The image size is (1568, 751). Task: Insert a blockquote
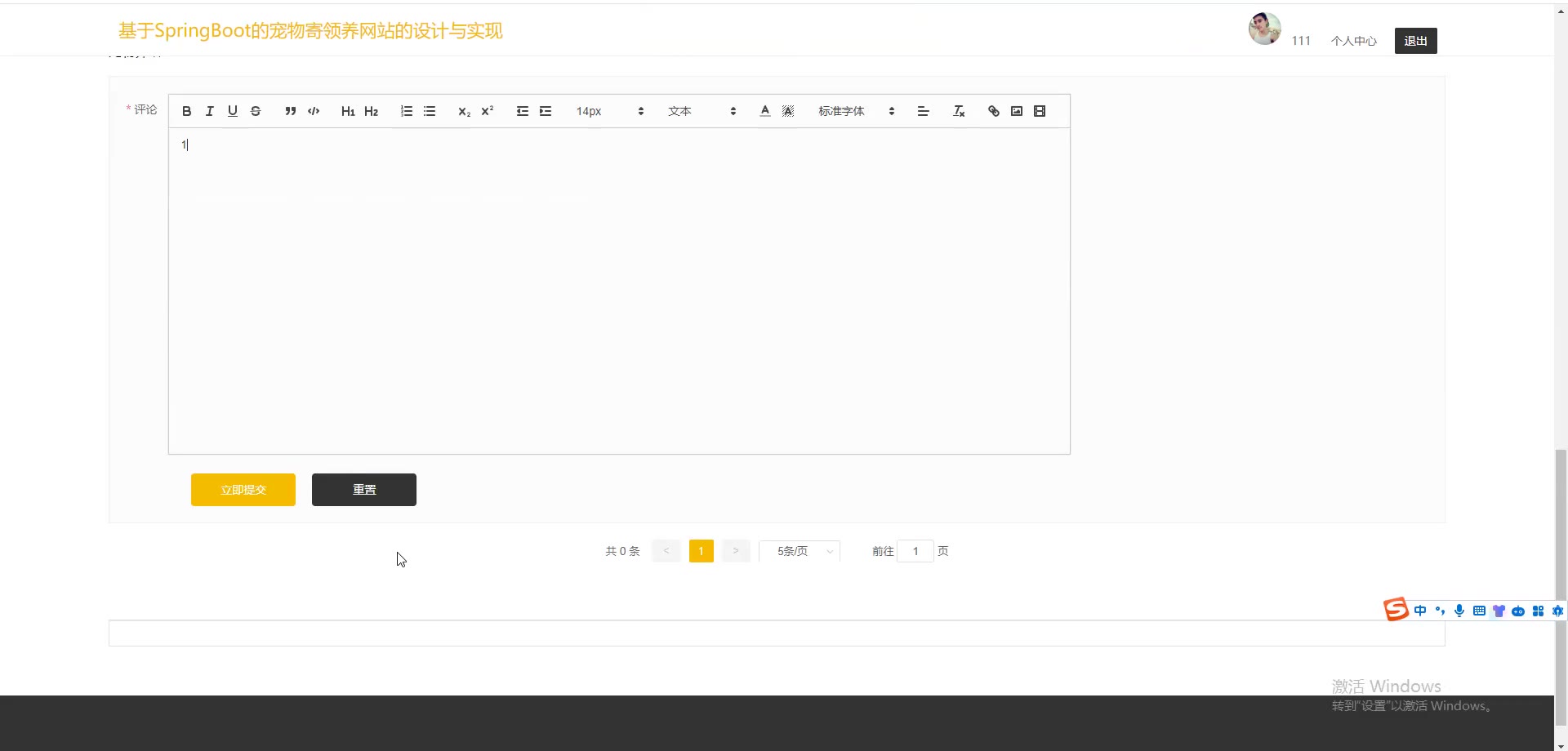coord(290,111)
